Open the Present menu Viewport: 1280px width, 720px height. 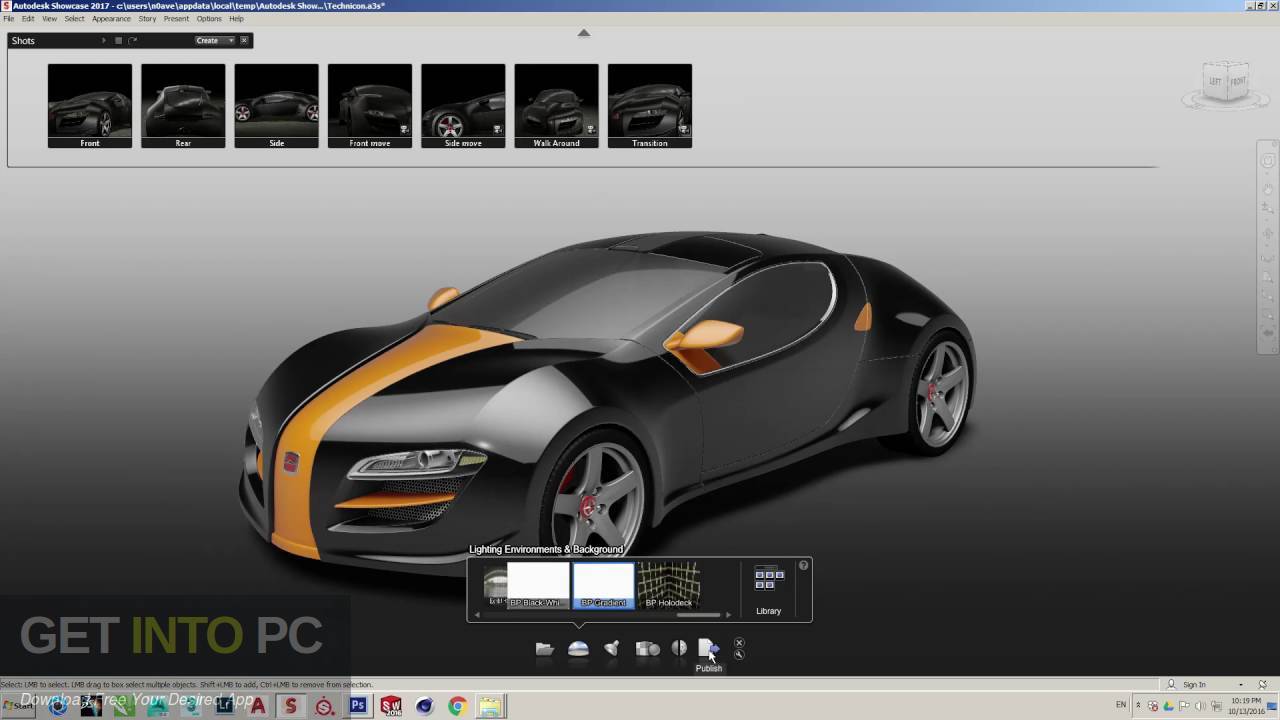point(176,19)
